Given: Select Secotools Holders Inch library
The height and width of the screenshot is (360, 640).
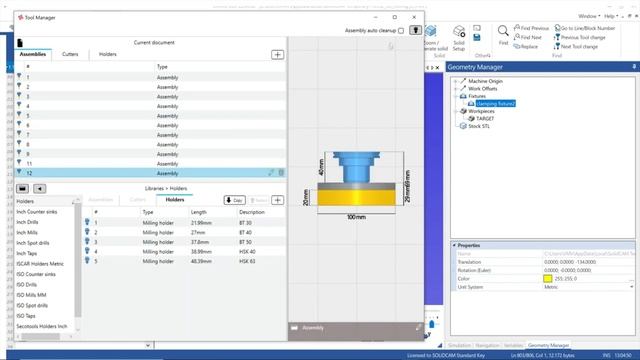Looking at the screenshot, I should point(42,326).
